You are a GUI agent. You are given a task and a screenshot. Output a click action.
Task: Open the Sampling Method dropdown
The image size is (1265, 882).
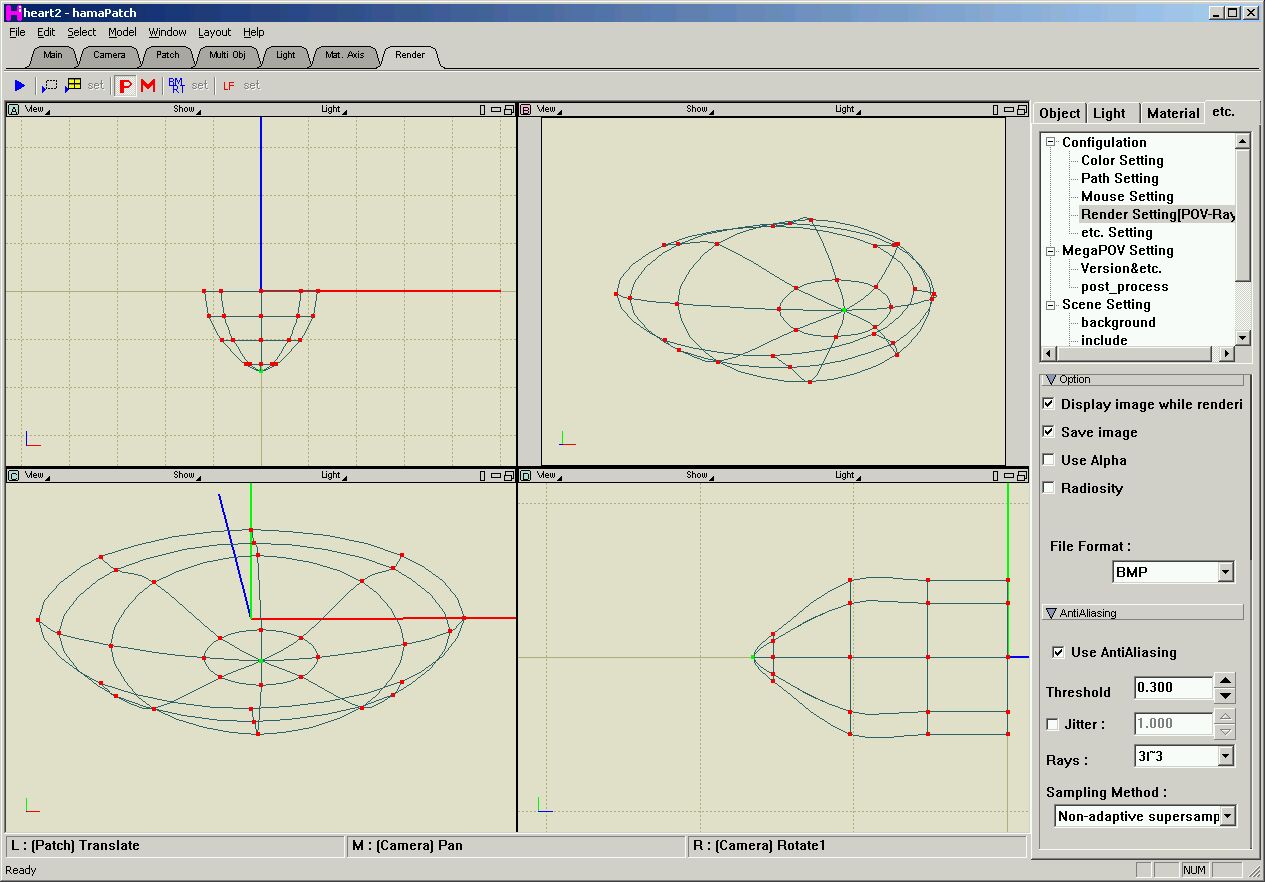1227,816
